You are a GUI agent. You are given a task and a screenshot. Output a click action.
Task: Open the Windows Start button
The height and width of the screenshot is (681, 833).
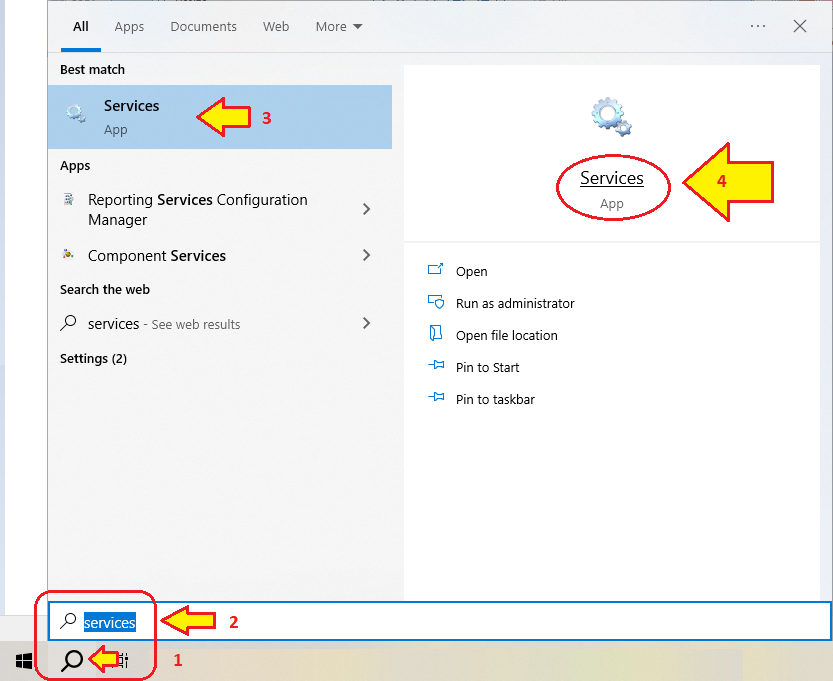[23, 661]
